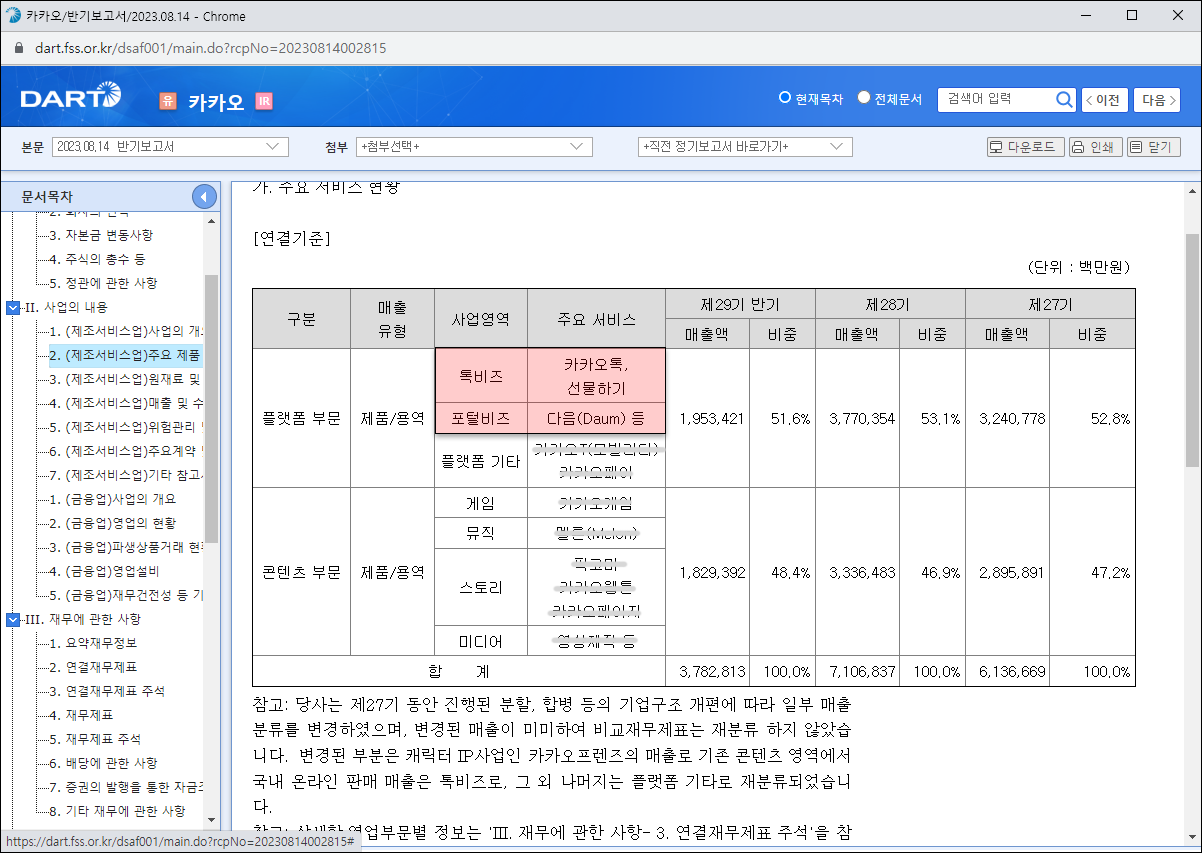Open 5. (금융업)재무건전성 item

127,595
